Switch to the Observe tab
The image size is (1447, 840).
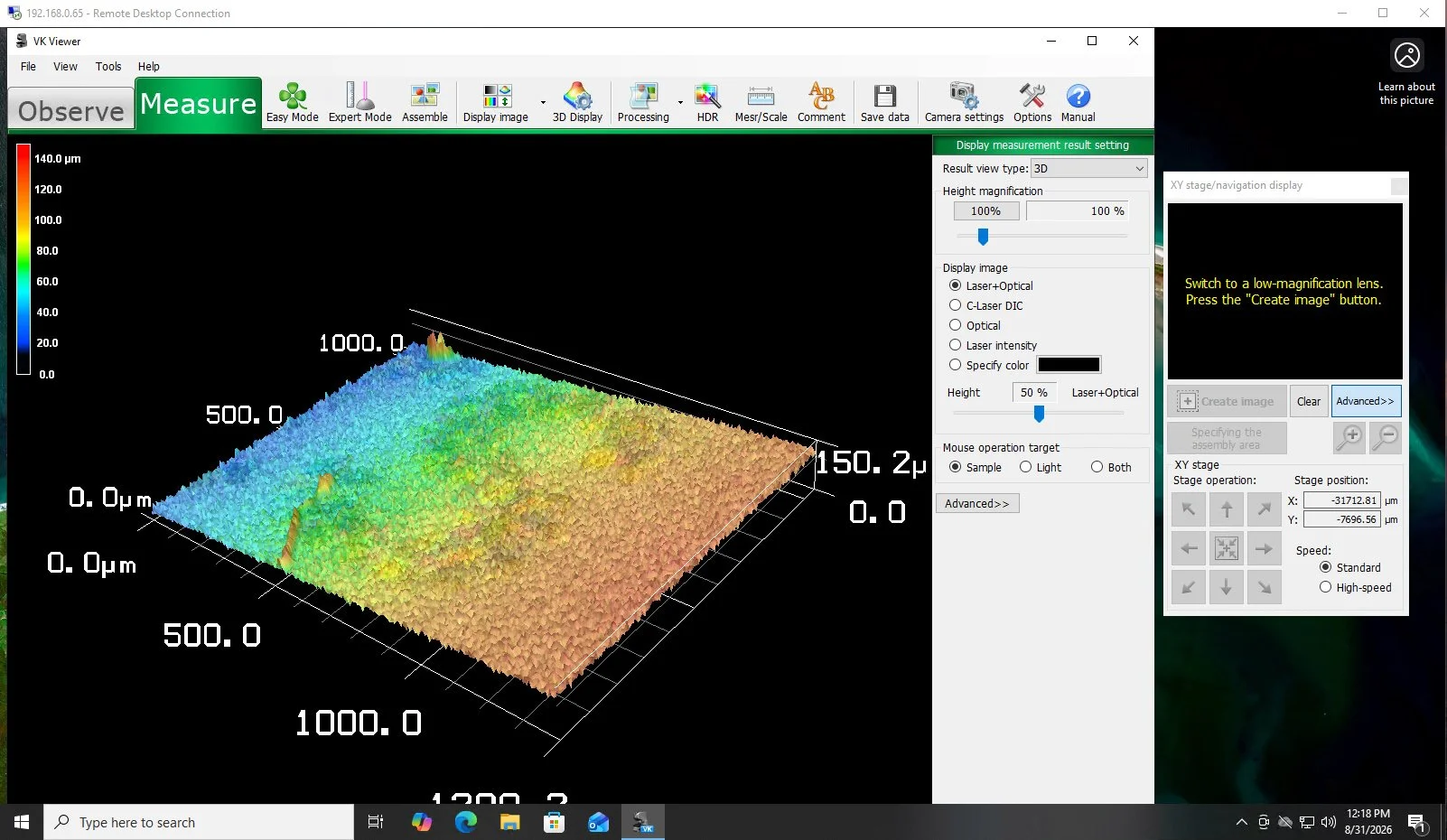(71, 108)
